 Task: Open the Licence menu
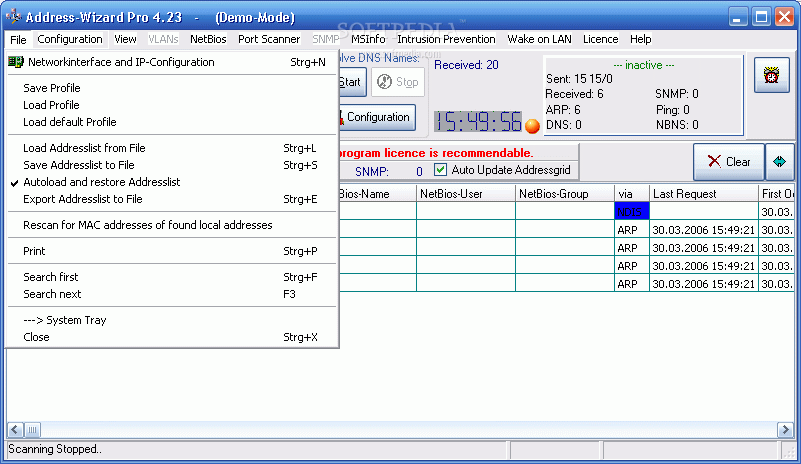[600, 39]
